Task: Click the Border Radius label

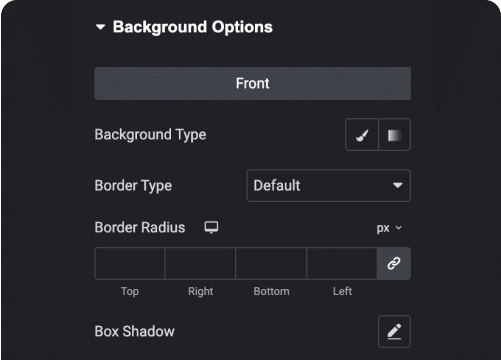Action: click(140, 227)
